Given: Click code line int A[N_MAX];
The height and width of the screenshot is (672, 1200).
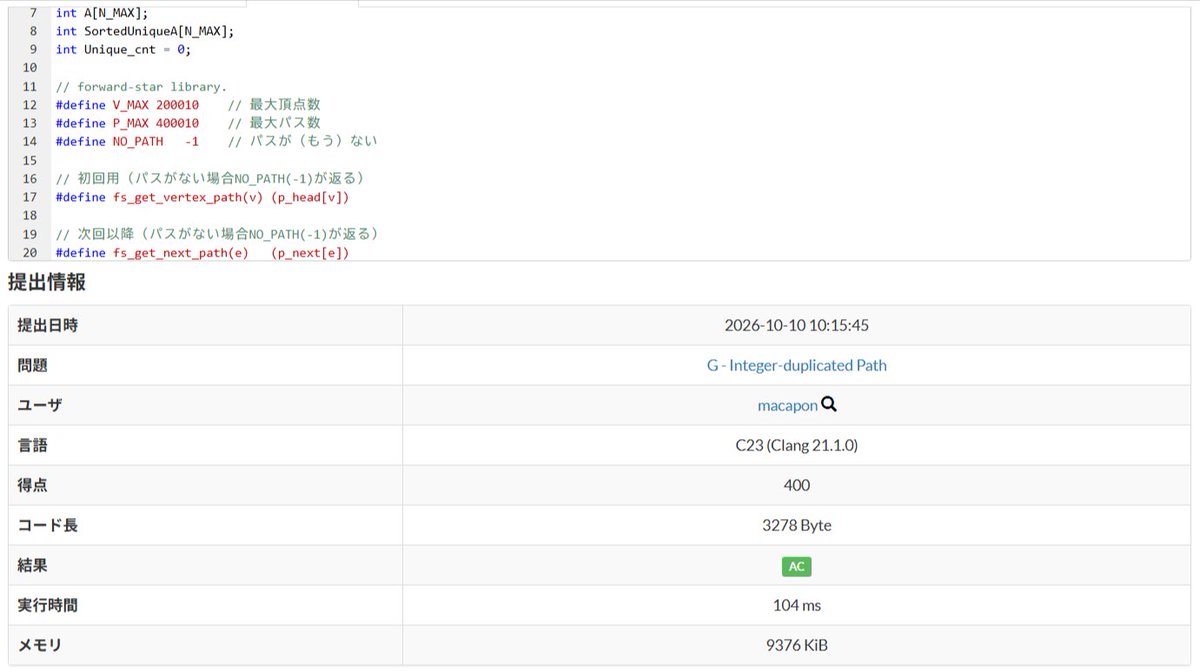Looking at the screenshot, I should pyautogui.click(x=102, y=13).
